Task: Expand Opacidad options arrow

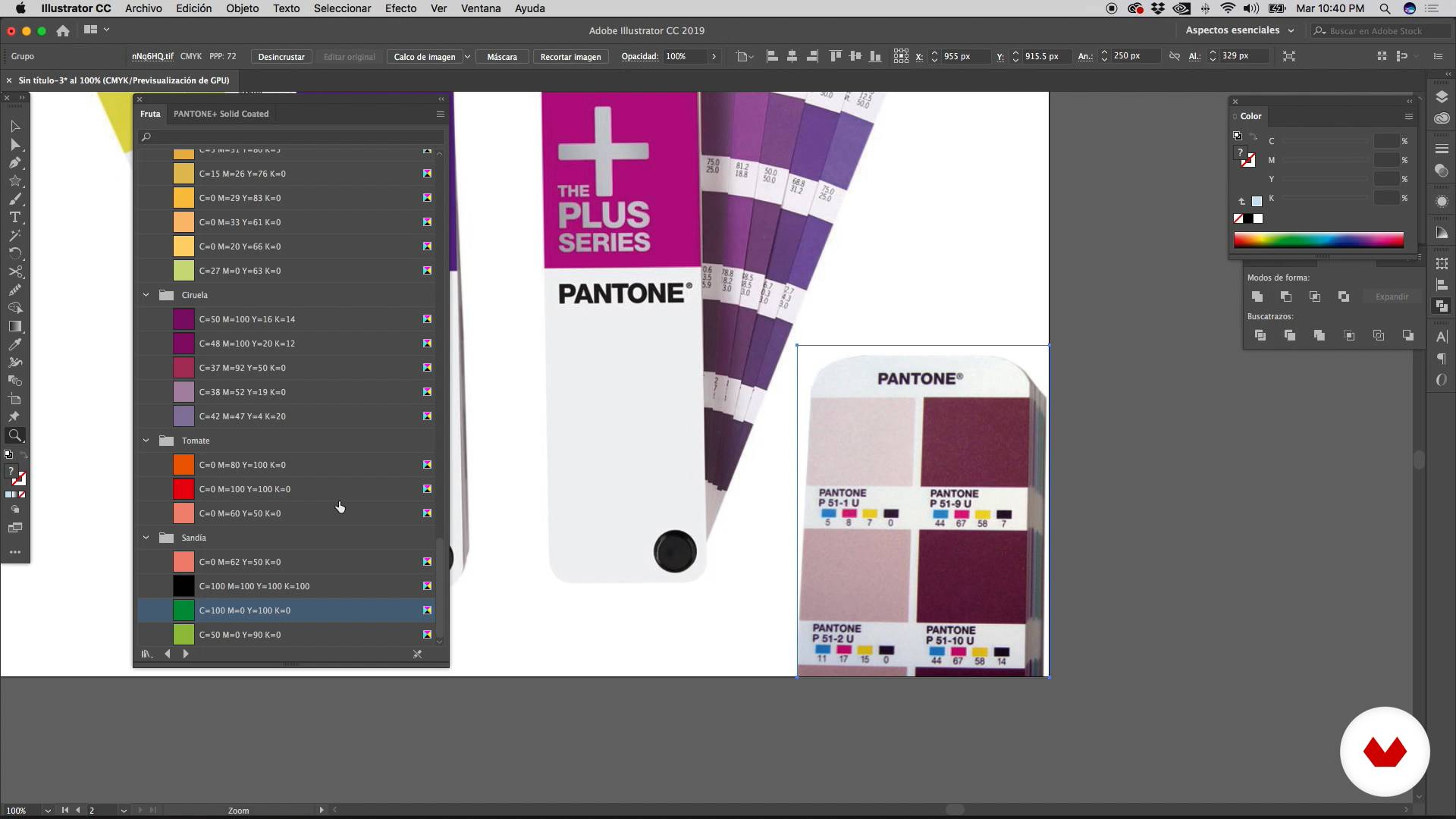Action: [x=714, y=57]
